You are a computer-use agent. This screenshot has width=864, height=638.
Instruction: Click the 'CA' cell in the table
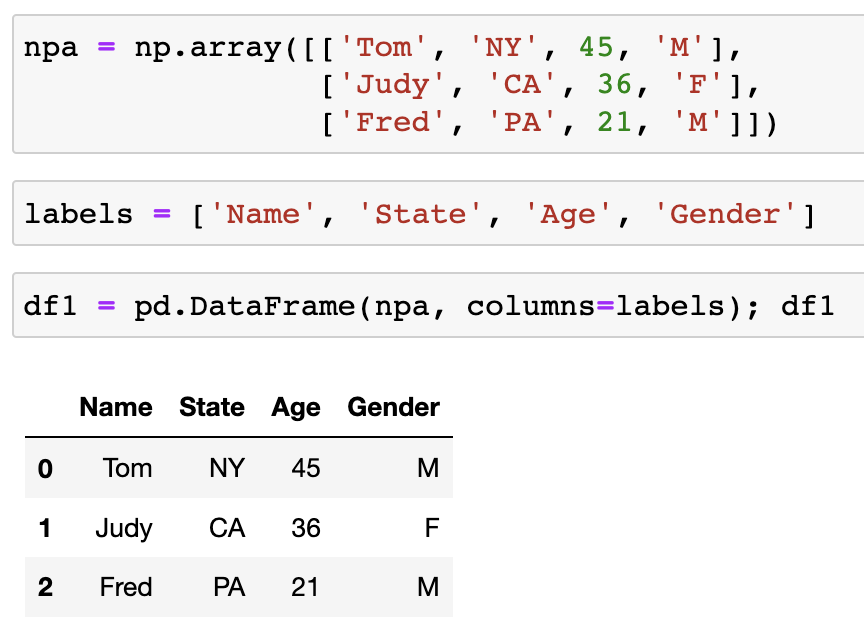227,528
